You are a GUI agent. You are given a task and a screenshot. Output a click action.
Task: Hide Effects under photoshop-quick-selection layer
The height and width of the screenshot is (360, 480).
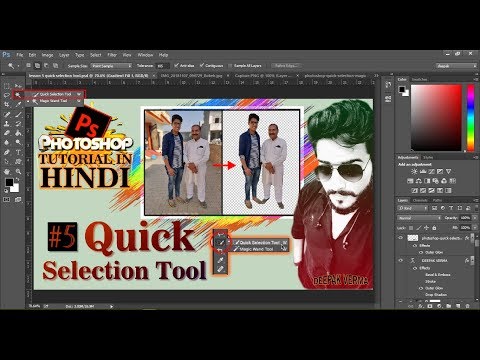point(415,245)
